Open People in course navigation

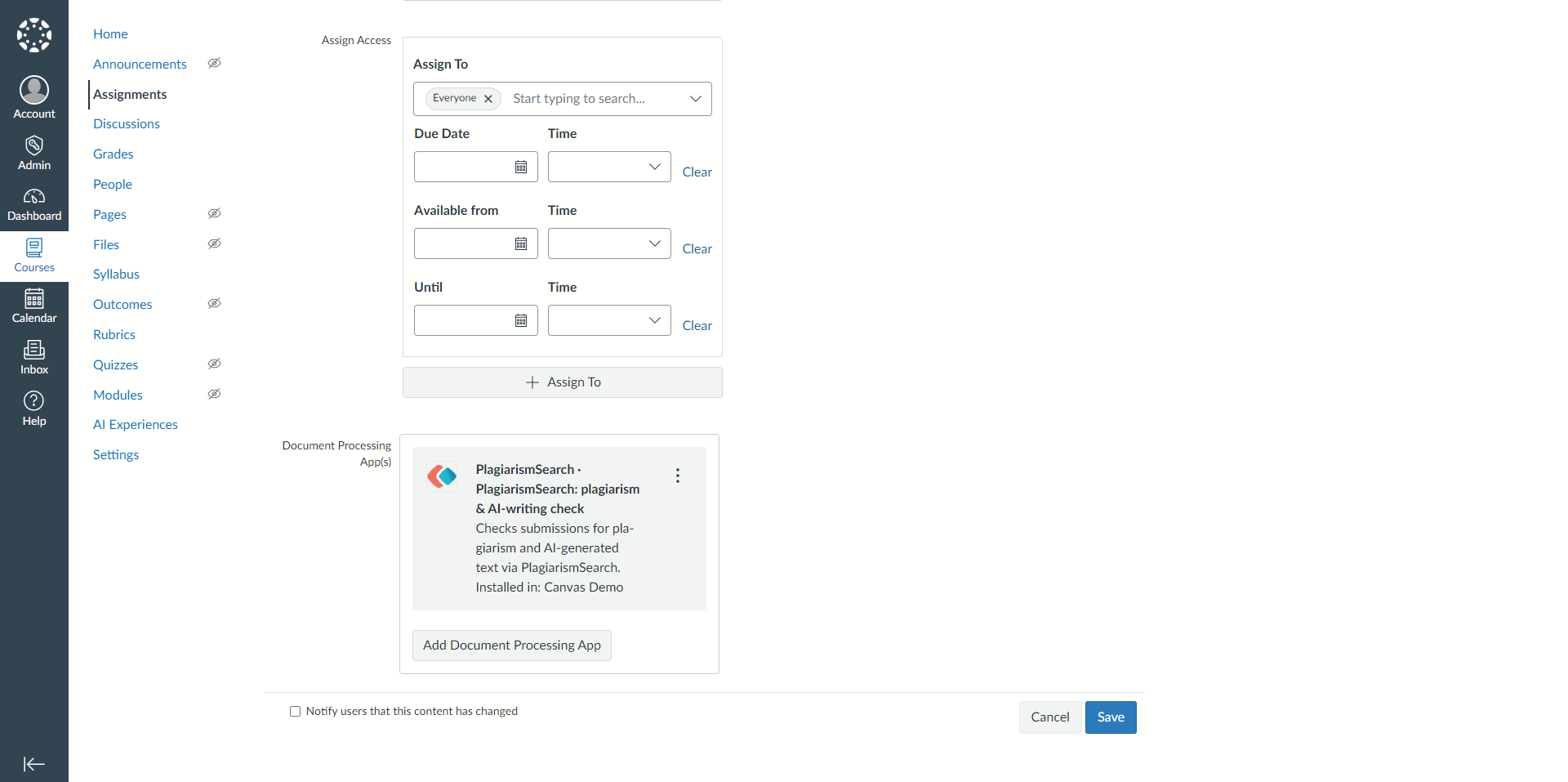pyautogui.click(x=113, y=184)
